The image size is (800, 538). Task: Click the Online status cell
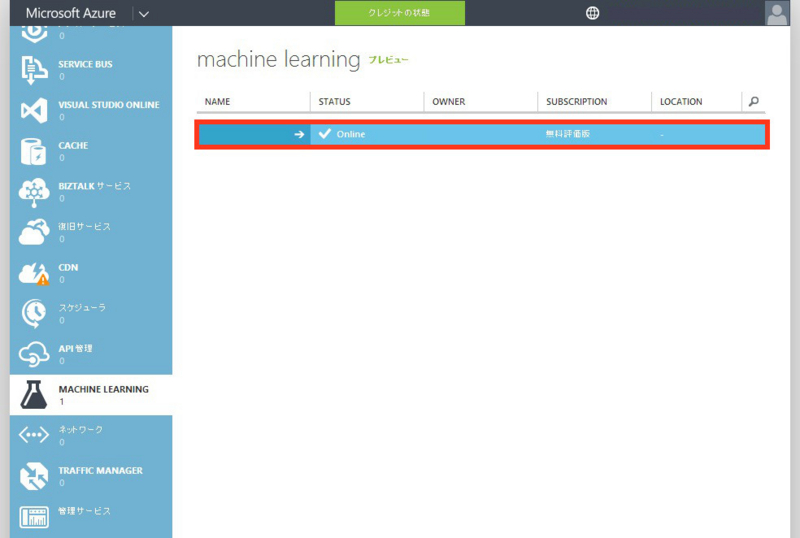[351, 134]
